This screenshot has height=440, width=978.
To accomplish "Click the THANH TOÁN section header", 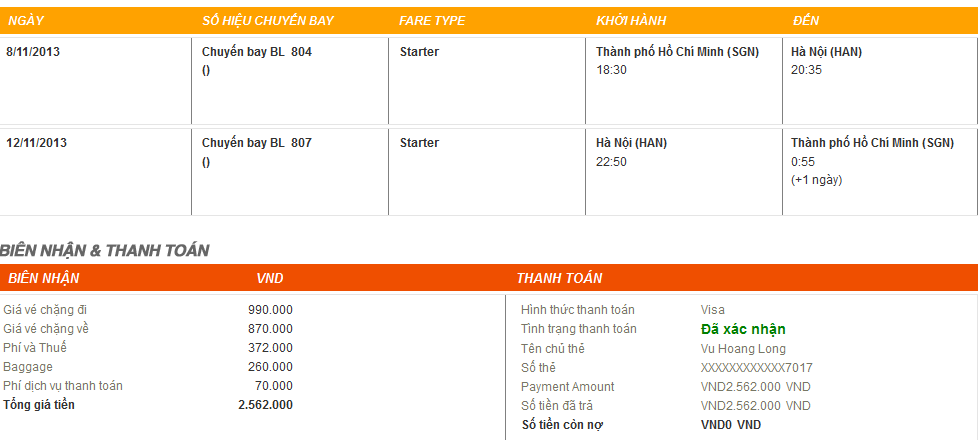I will [559, 278].
